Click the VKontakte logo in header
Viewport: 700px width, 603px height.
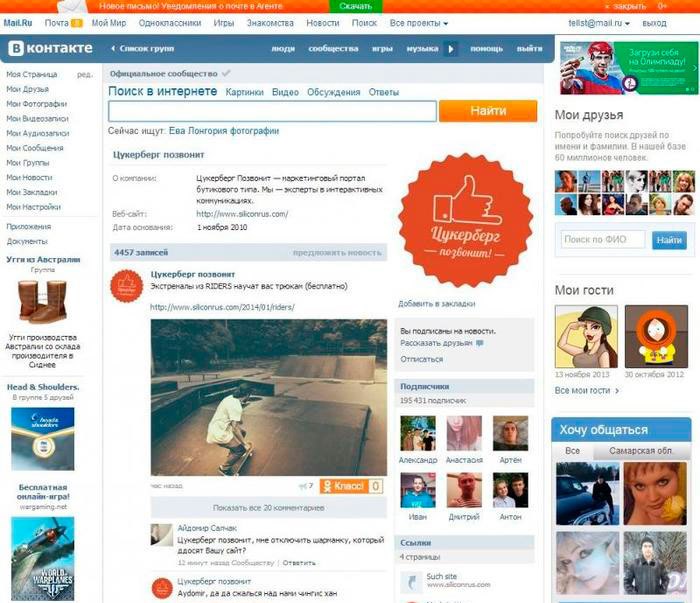pyautogui.click(x=50, y=48)
